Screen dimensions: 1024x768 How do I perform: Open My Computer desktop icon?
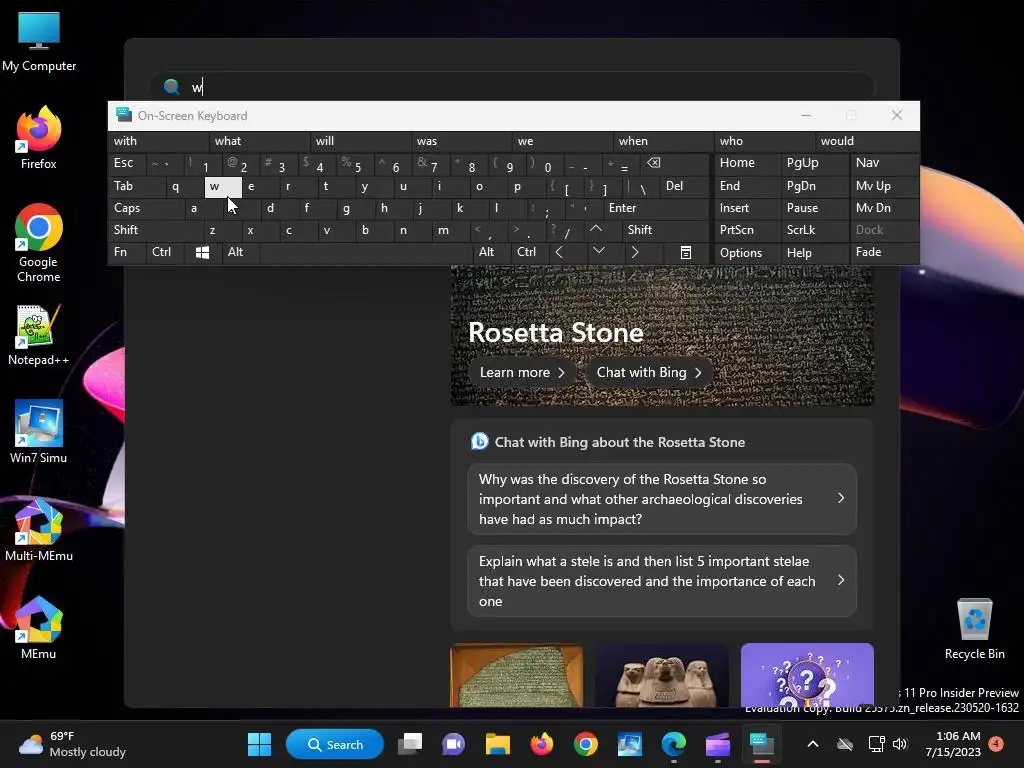(x=39, y=40)
